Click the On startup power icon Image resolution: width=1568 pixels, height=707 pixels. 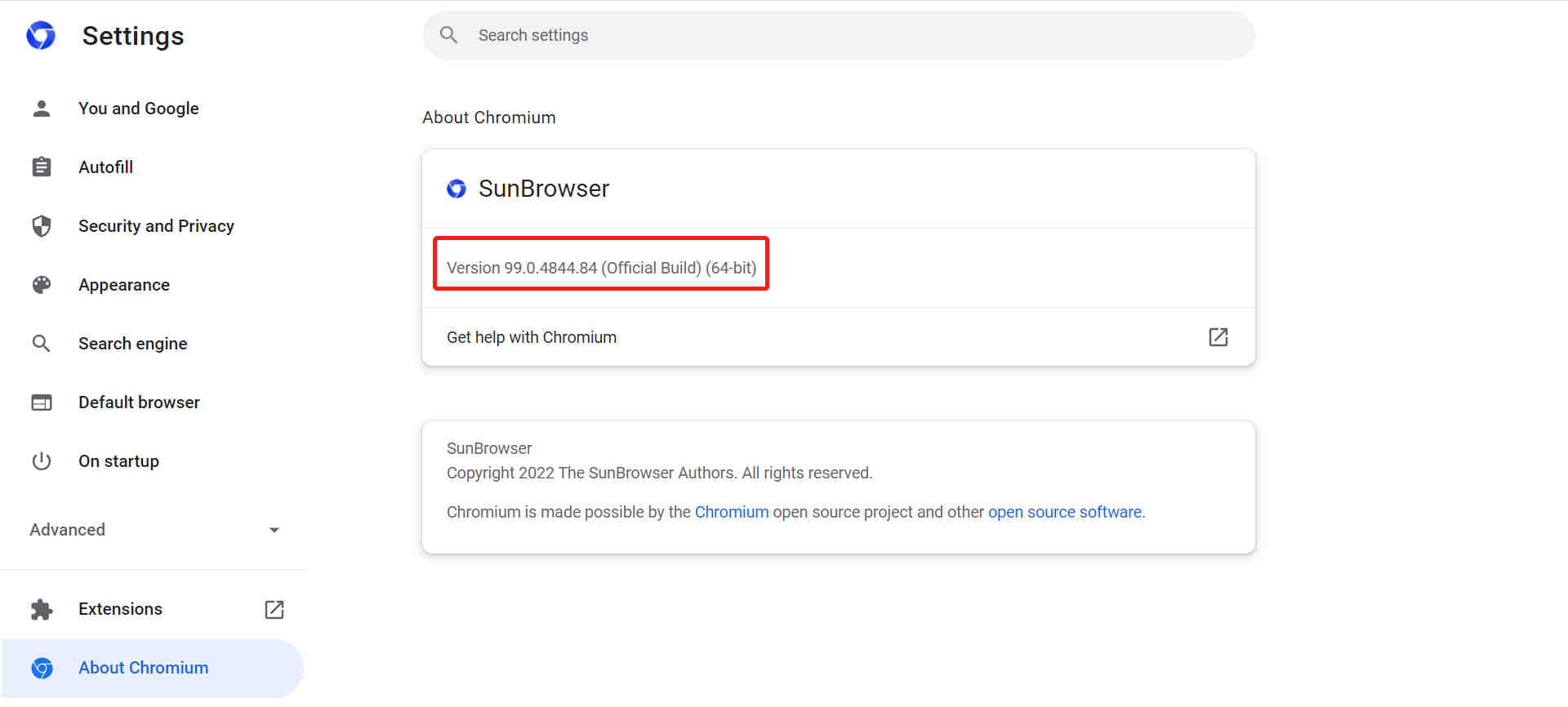[x=42, y=461]
